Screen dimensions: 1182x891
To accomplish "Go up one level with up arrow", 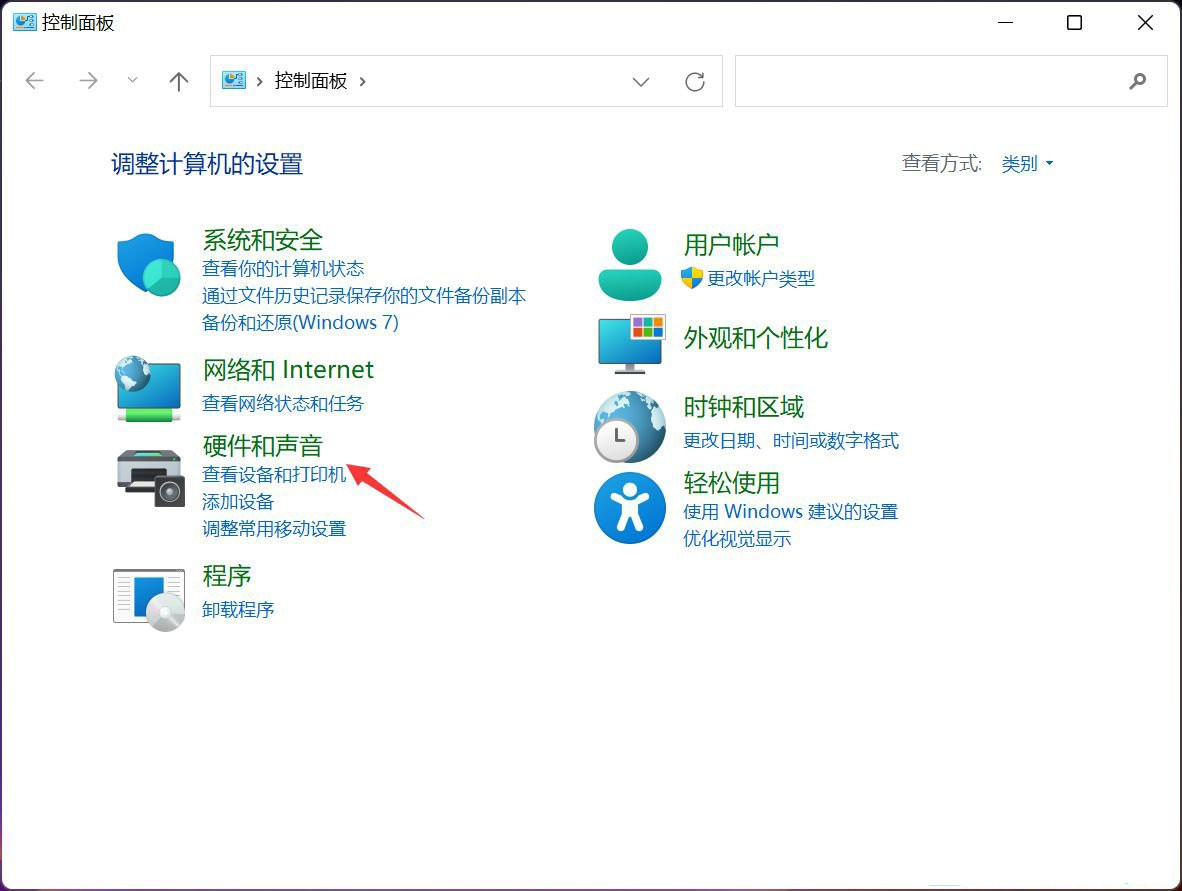I will tap(179, 82).
